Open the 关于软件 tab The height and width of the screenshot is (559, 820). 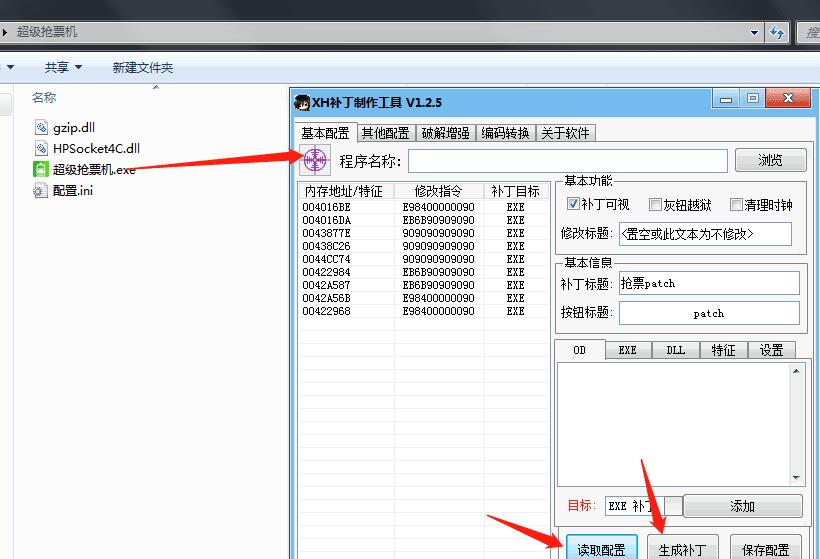(565, 133)
